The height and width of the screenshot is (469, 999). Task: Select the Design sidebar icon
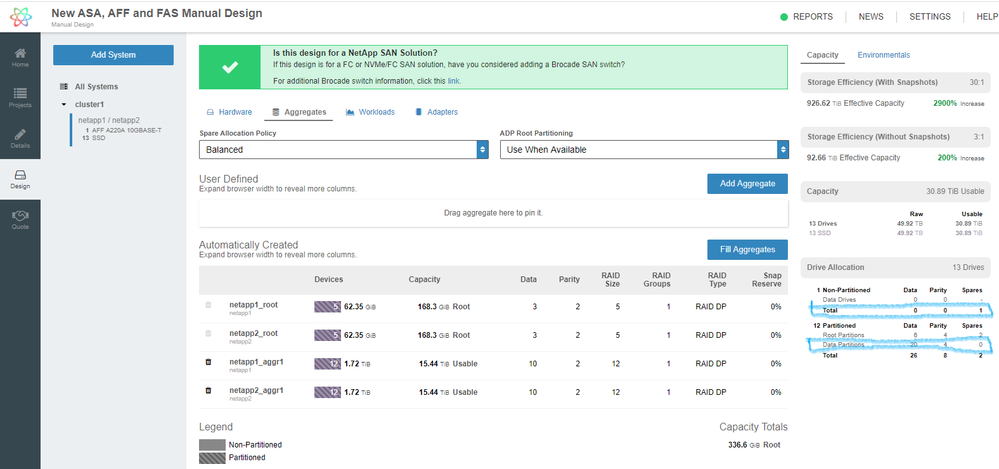tap(20, 178)
